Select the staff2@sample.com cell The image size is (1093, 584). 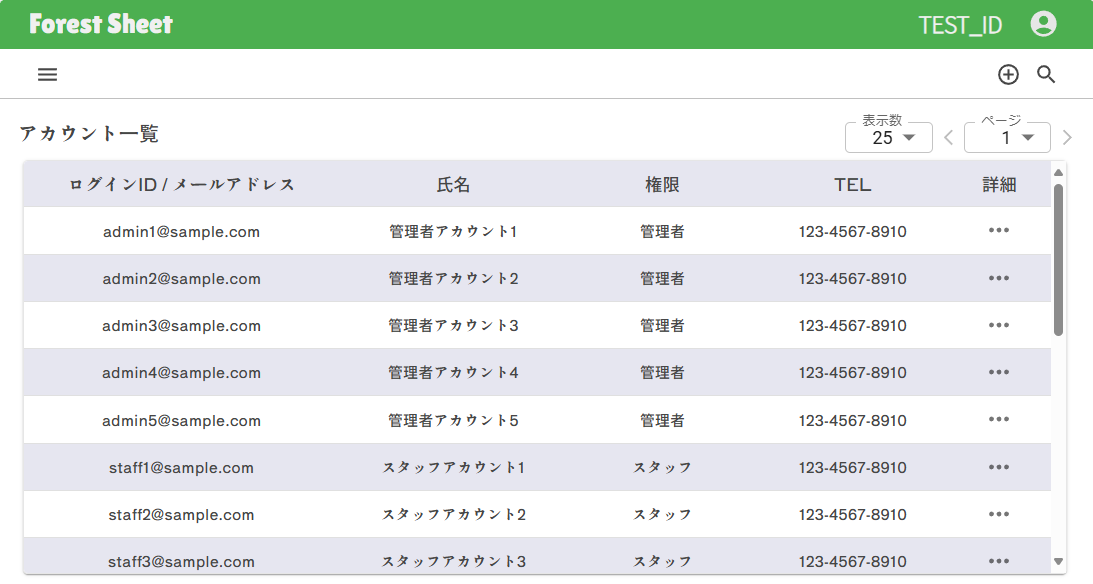pyautogui.click(x=181, y=514)
